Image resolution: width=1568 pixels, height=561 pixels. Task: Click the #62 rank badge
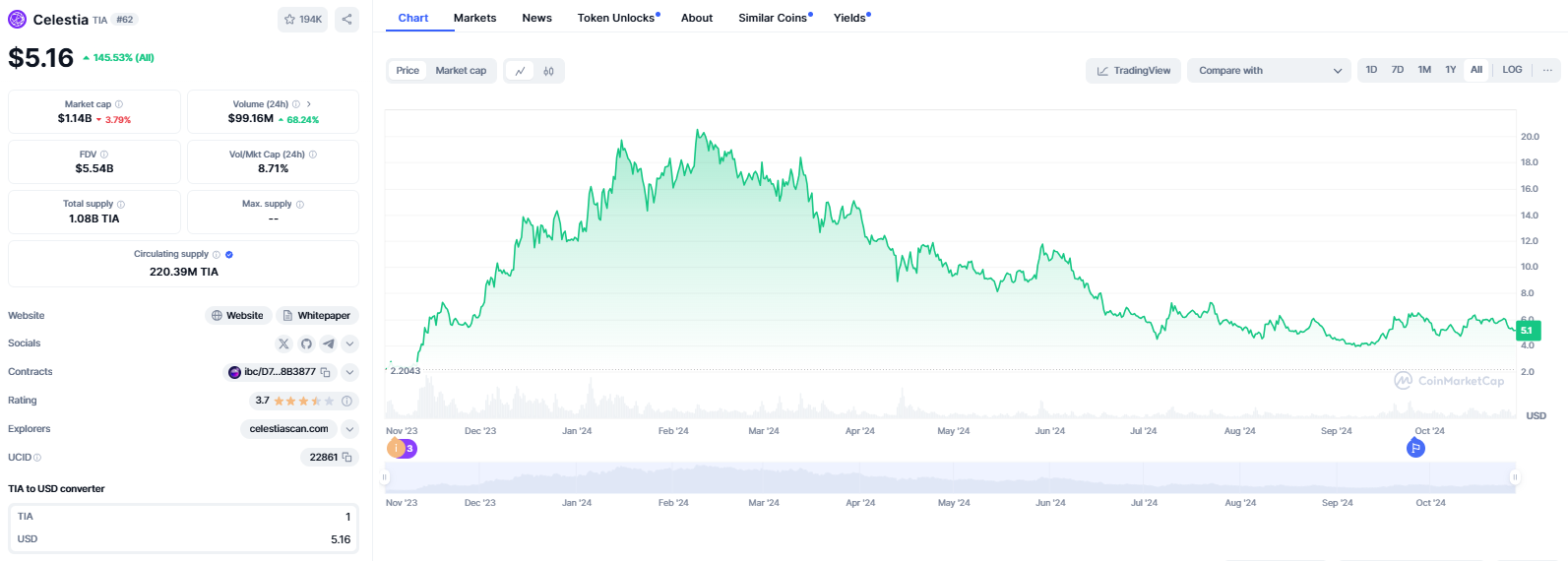(x=124, y=20)
